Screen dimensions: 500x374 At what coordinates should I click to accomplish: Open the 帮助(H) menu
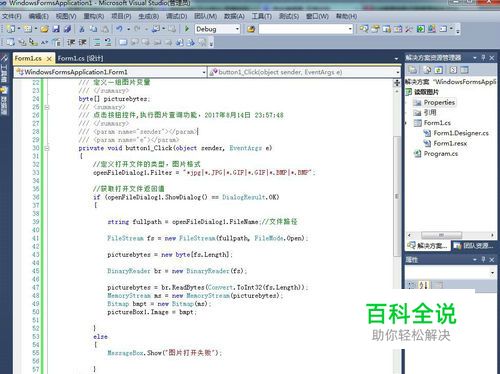pyautogui.click(x=347, y=16)
